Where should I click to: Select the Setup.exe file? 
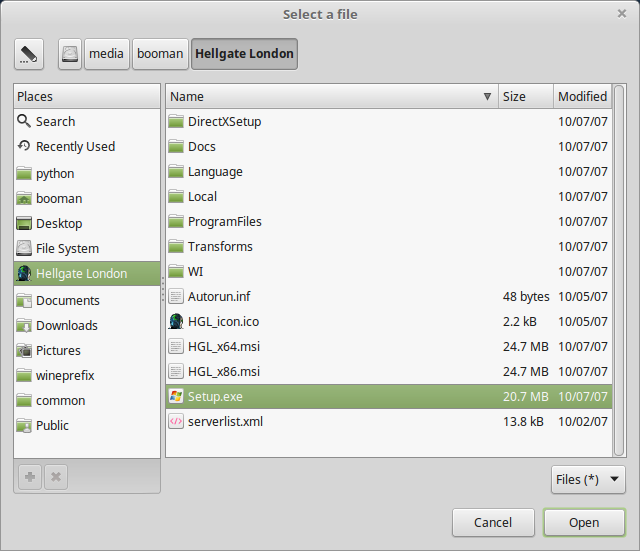pos(389,396)
